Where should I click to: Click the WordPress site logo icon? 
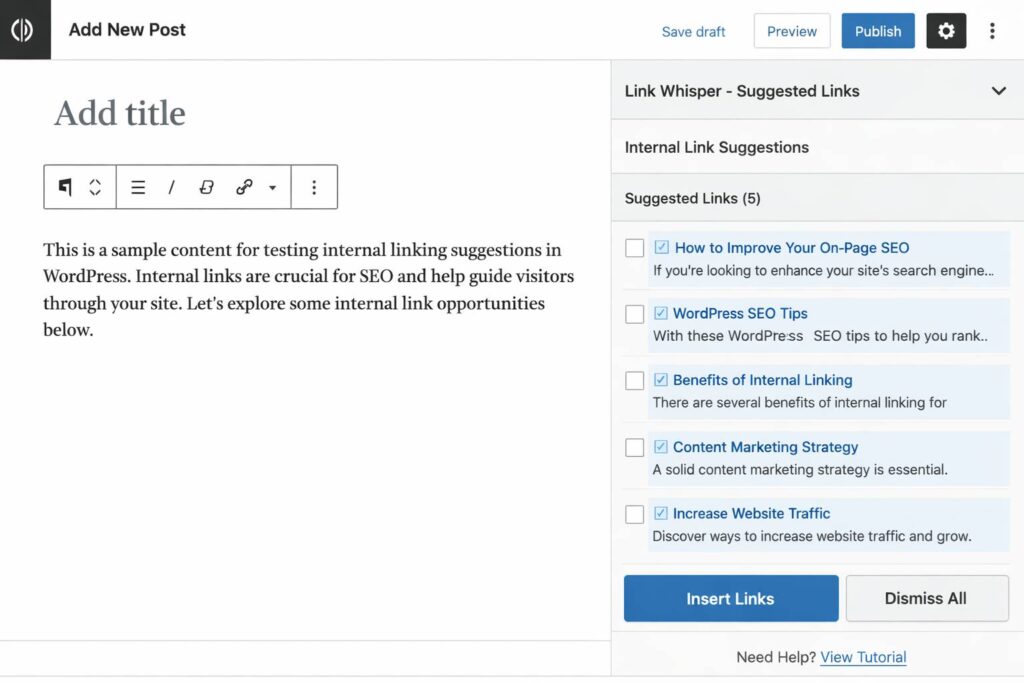(x=25, y=30)
